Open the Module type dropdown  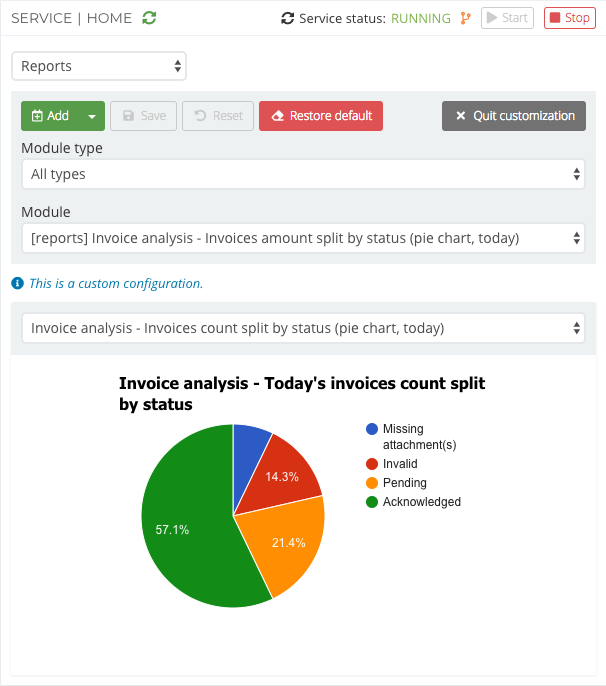(x=303, y=174)
